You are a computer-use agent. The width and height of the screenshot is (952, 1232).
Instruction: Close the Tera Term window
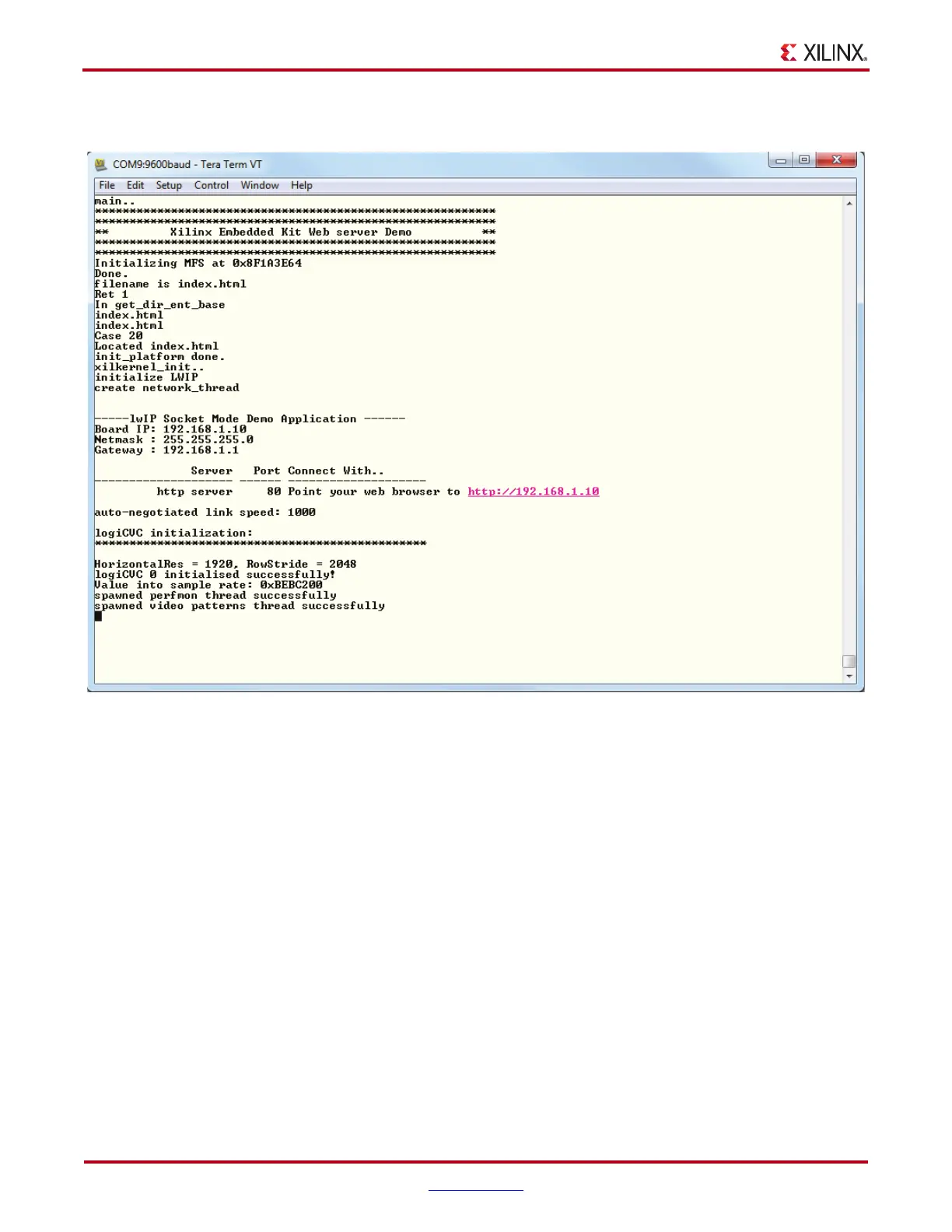coord(836,160)
